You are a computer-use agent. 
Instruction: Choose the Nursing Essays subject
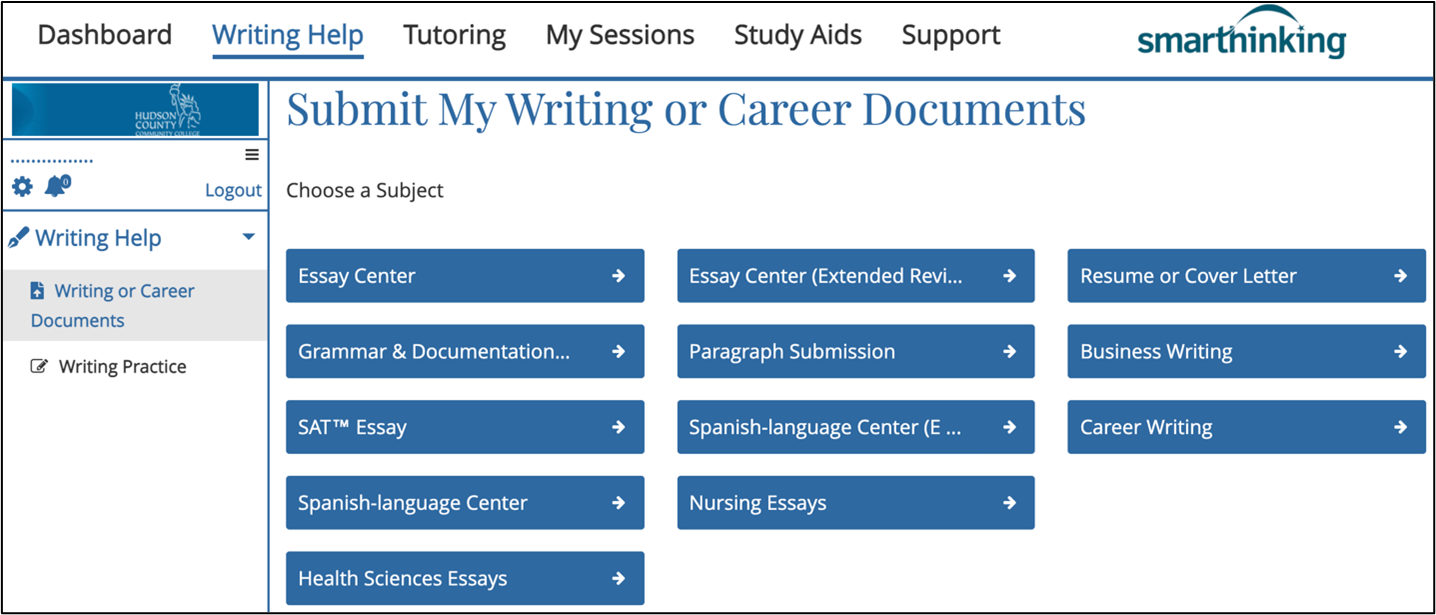click(x=856, y=503)
